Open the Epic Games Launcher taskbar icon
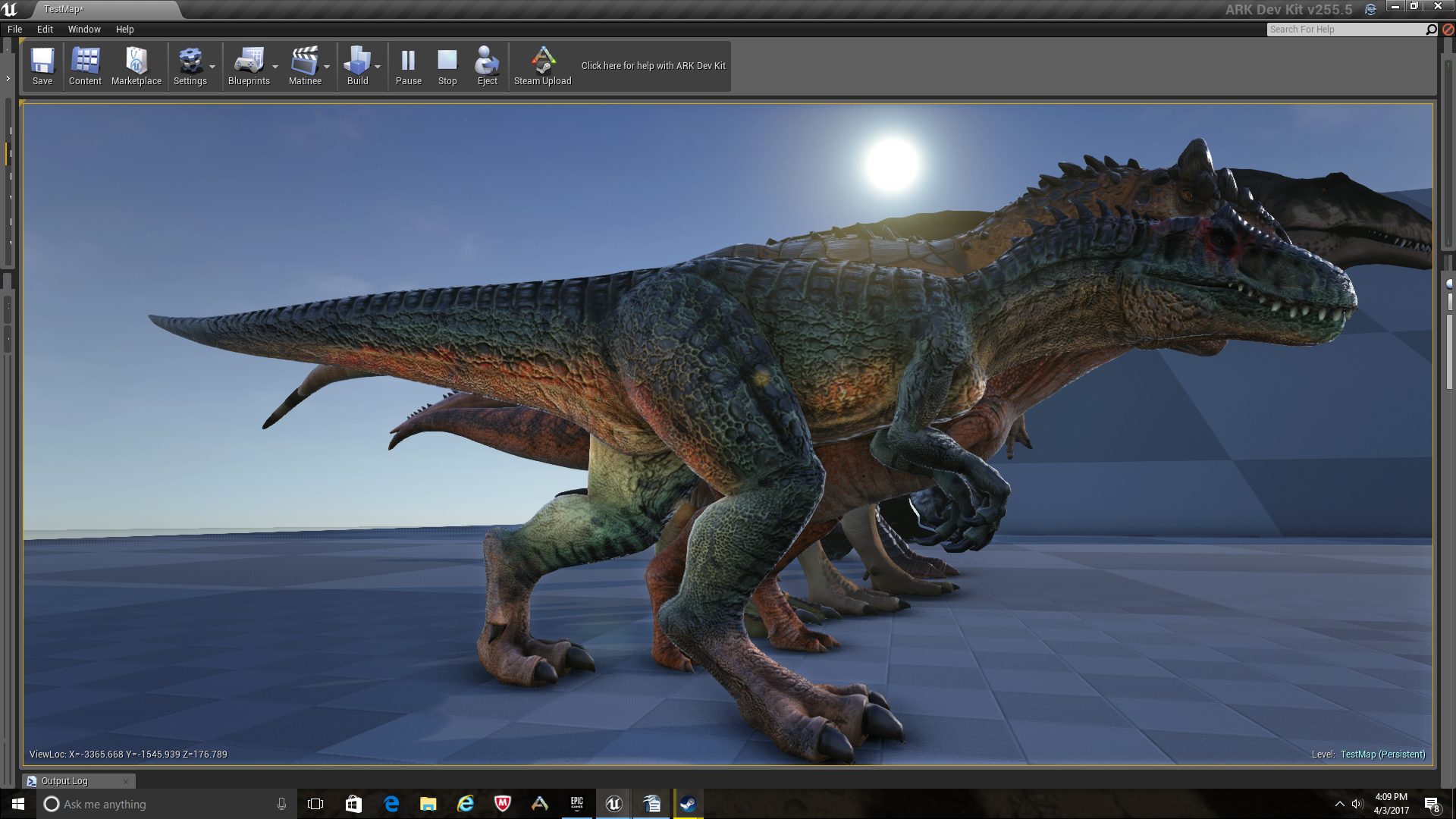1456x819 pixels. point(577,804)
